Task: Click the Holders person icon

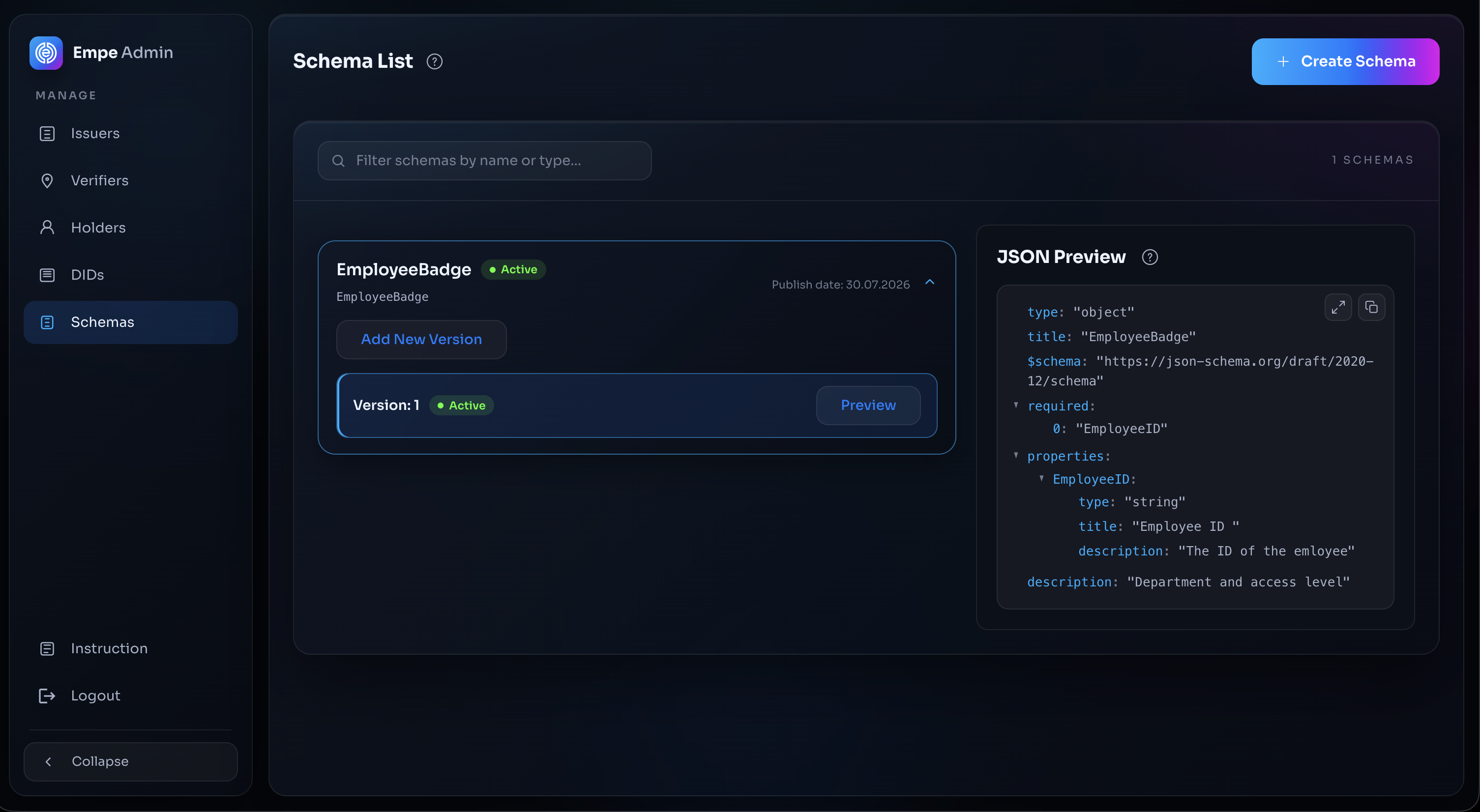Action: [47, 228]
